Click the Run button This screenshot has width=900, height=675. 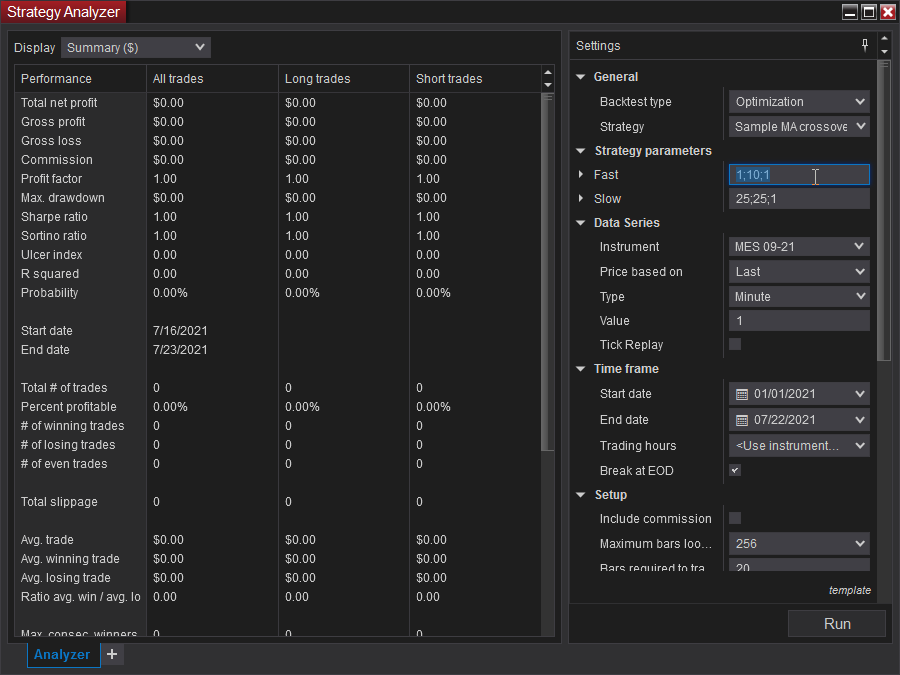(837, 624)
